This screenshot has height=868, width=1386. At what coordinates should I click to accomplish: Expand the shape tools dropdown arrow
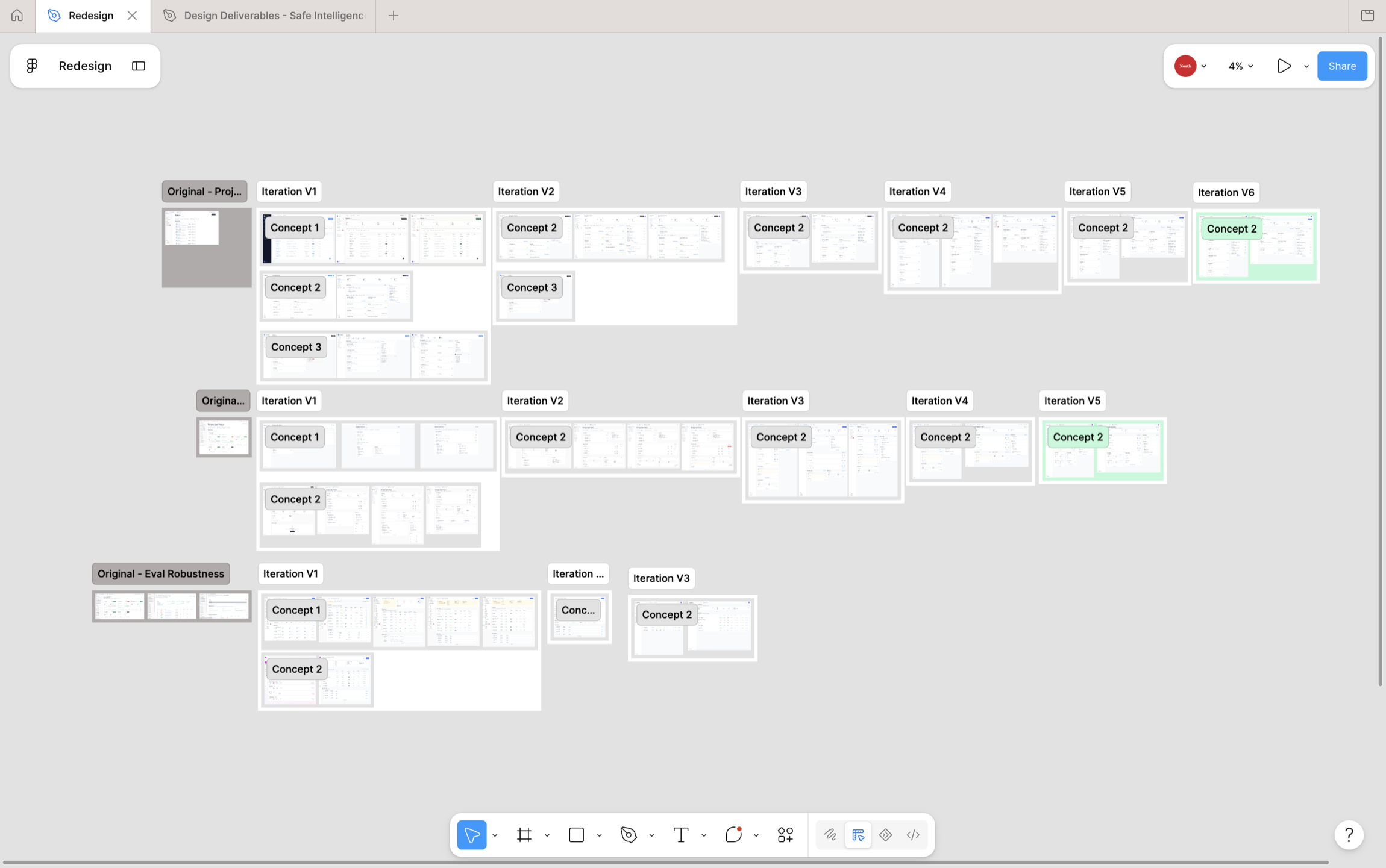[600, 835]
